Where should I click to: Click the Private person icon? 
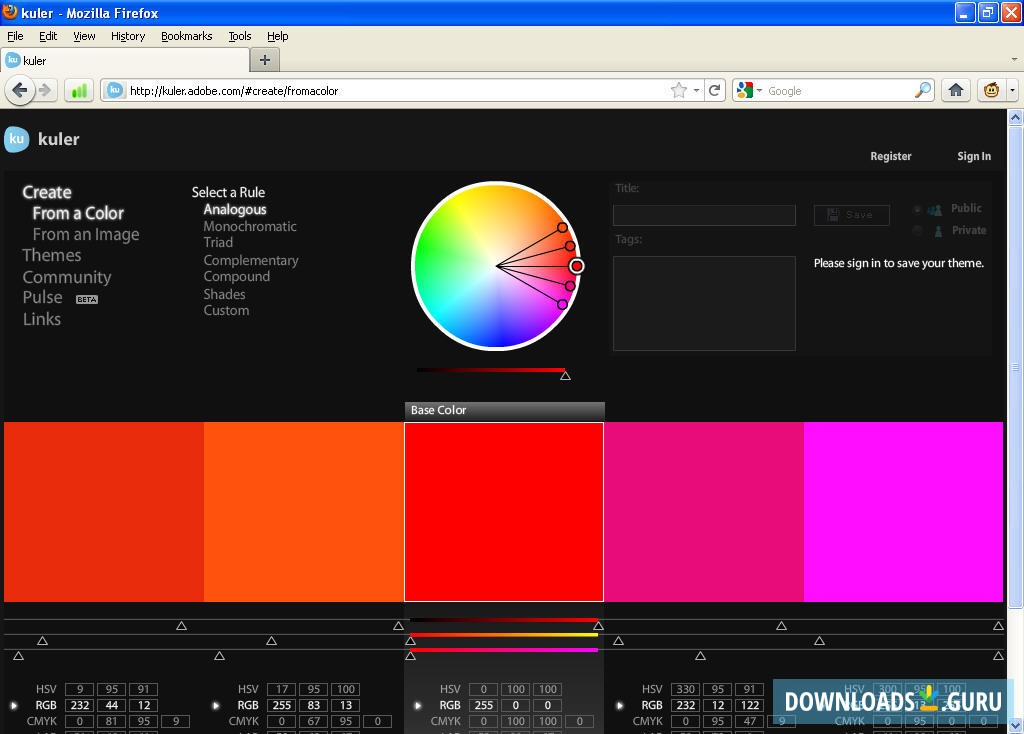pos(938,230)
